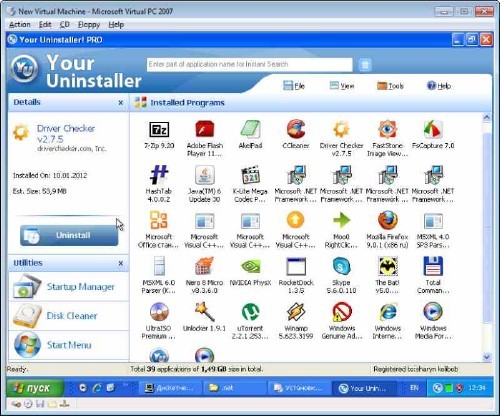Select the Moo0 RightClicker icon
Screen dimensions: 500x416
point(341,220)
